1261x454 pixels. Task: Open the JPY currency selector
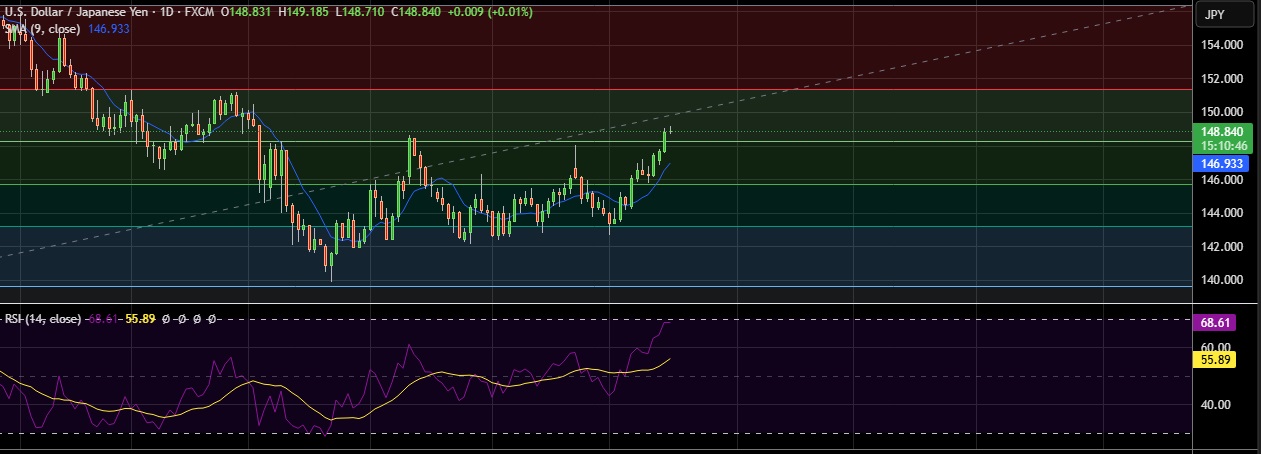(x=1214, y=14)
